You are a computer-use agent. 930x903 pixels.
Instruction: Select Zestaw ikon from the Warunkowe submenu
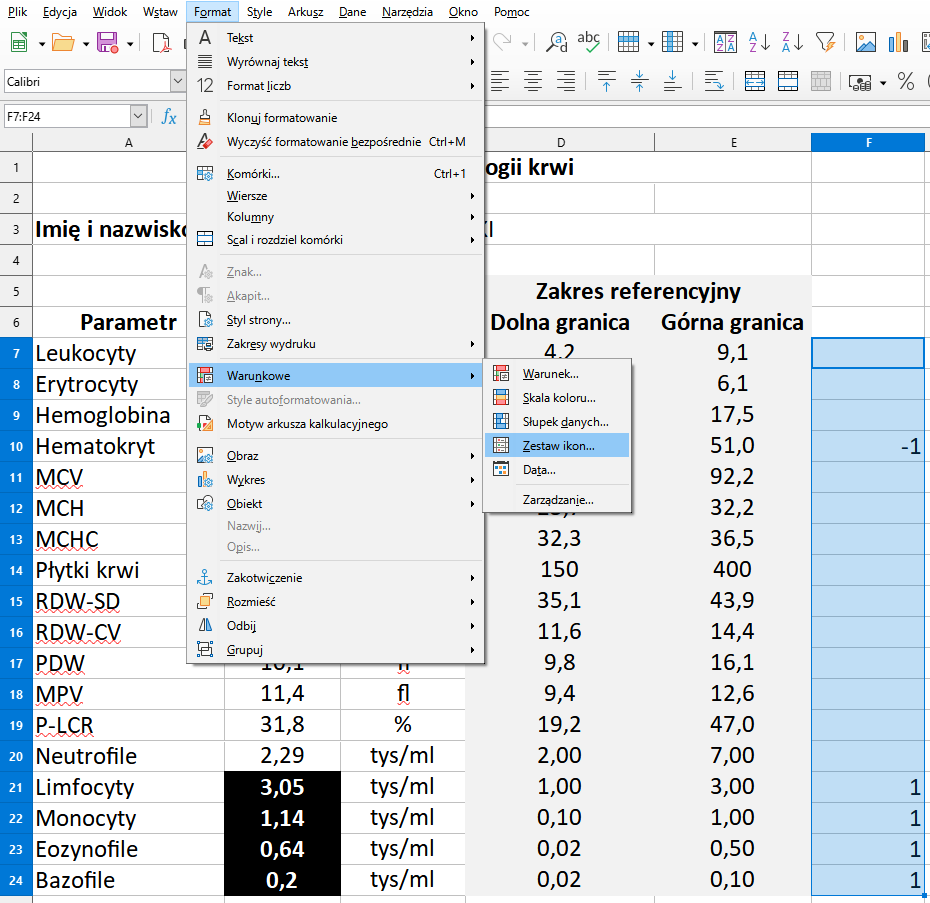point(557,446)
